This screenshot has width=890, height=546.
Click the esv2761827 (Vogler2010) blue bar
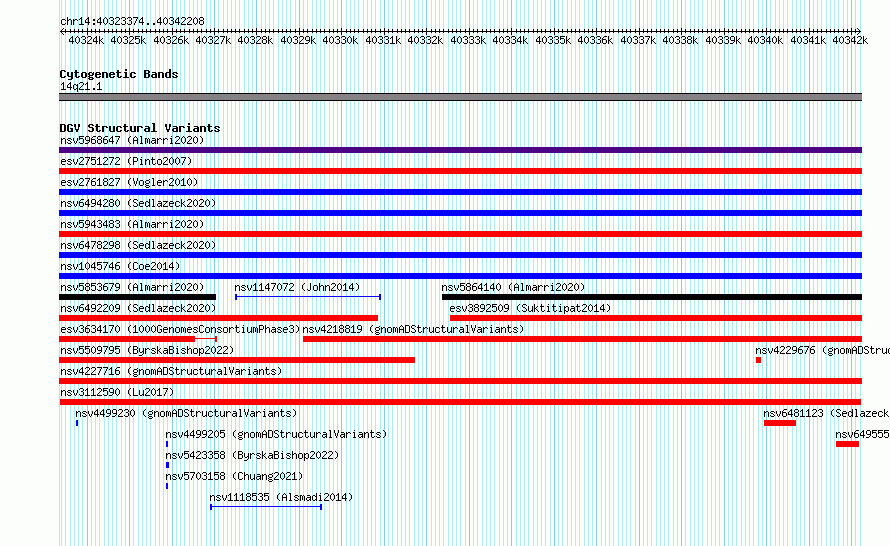pos(460,192)
